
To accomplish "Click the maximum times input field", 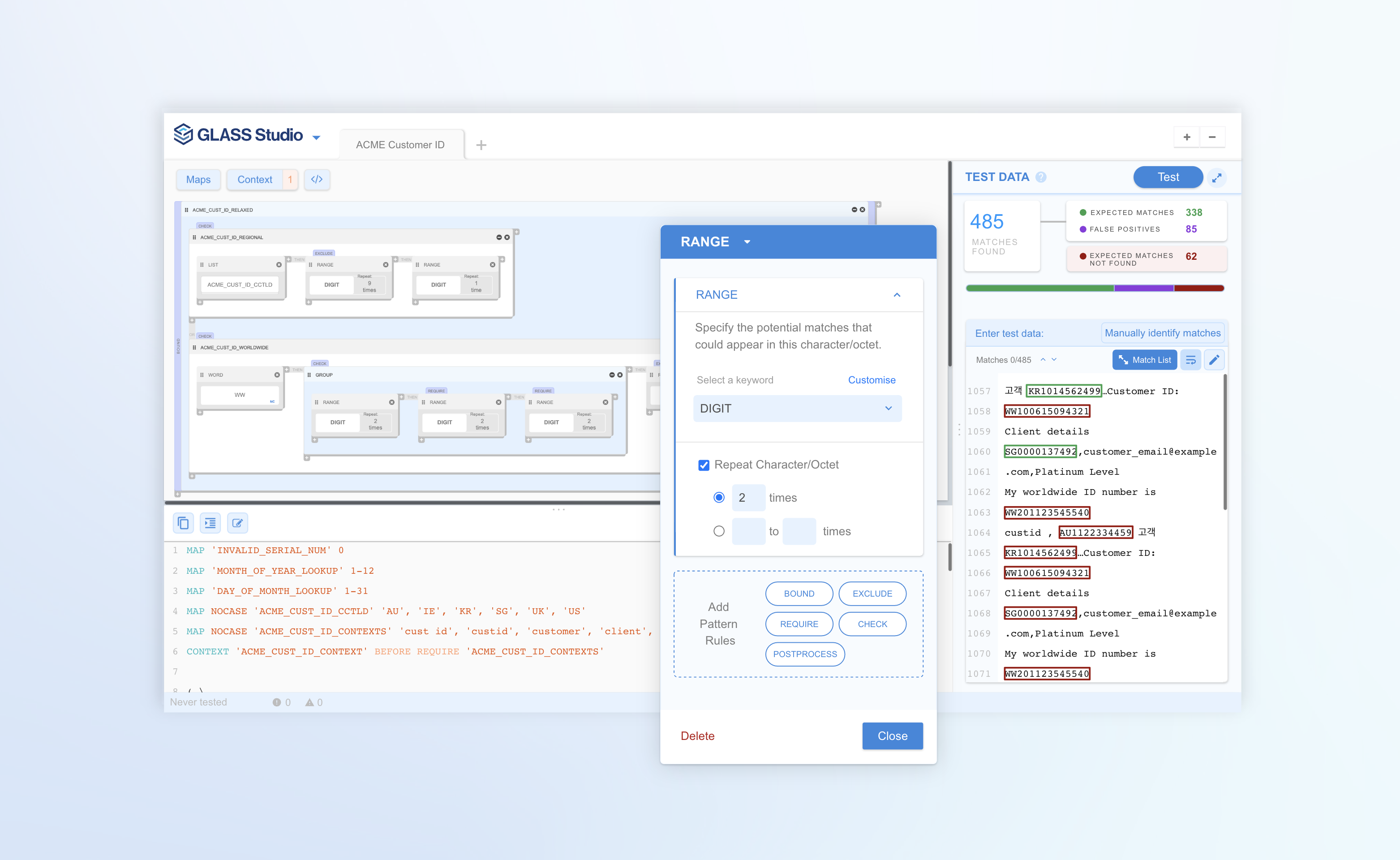I will [799, 531].
